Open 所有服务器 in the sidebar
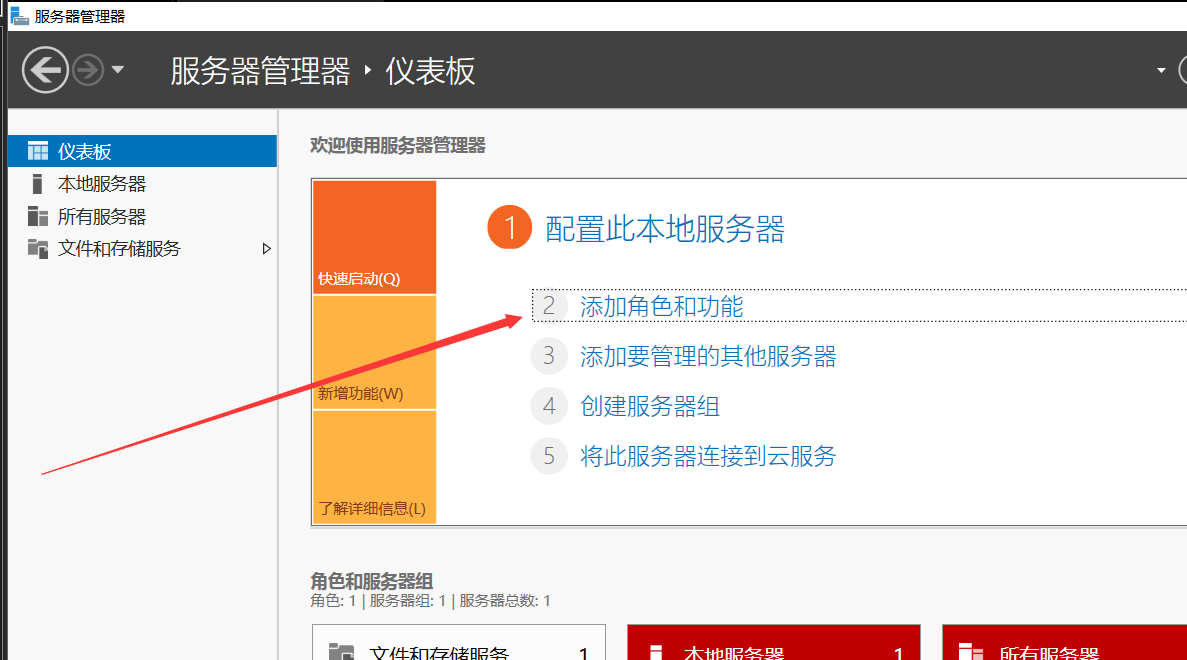The height and width of the screenshot is (660, 1187). click(x=101, y=217)
